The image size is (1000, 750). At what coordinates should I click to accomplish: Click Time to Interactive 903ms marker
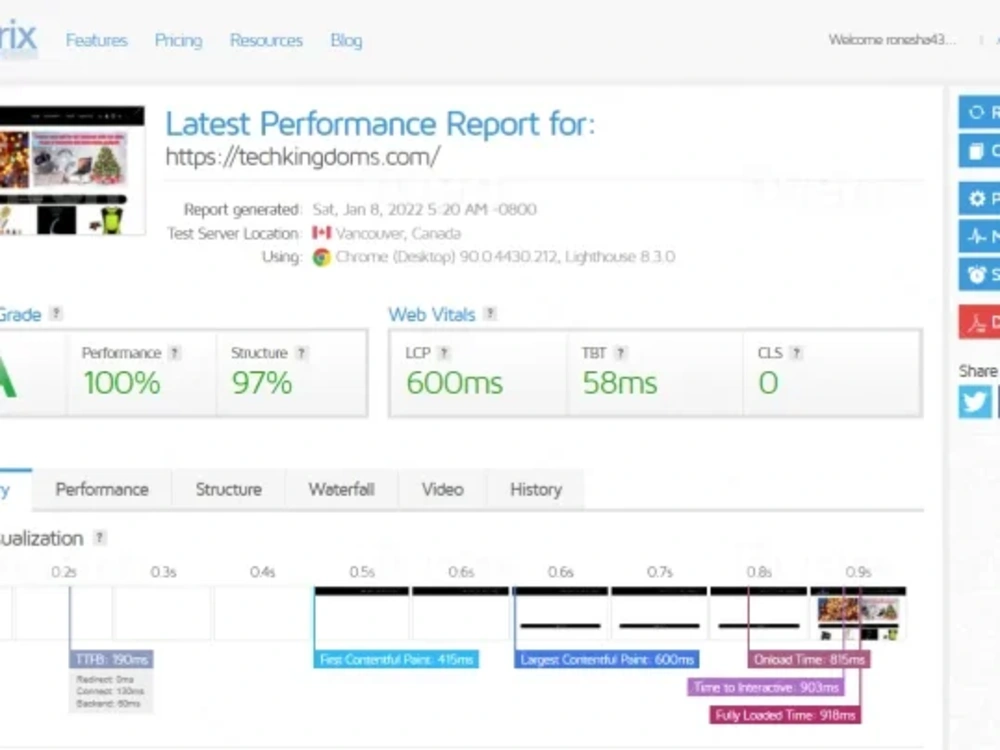coord(765,688)
